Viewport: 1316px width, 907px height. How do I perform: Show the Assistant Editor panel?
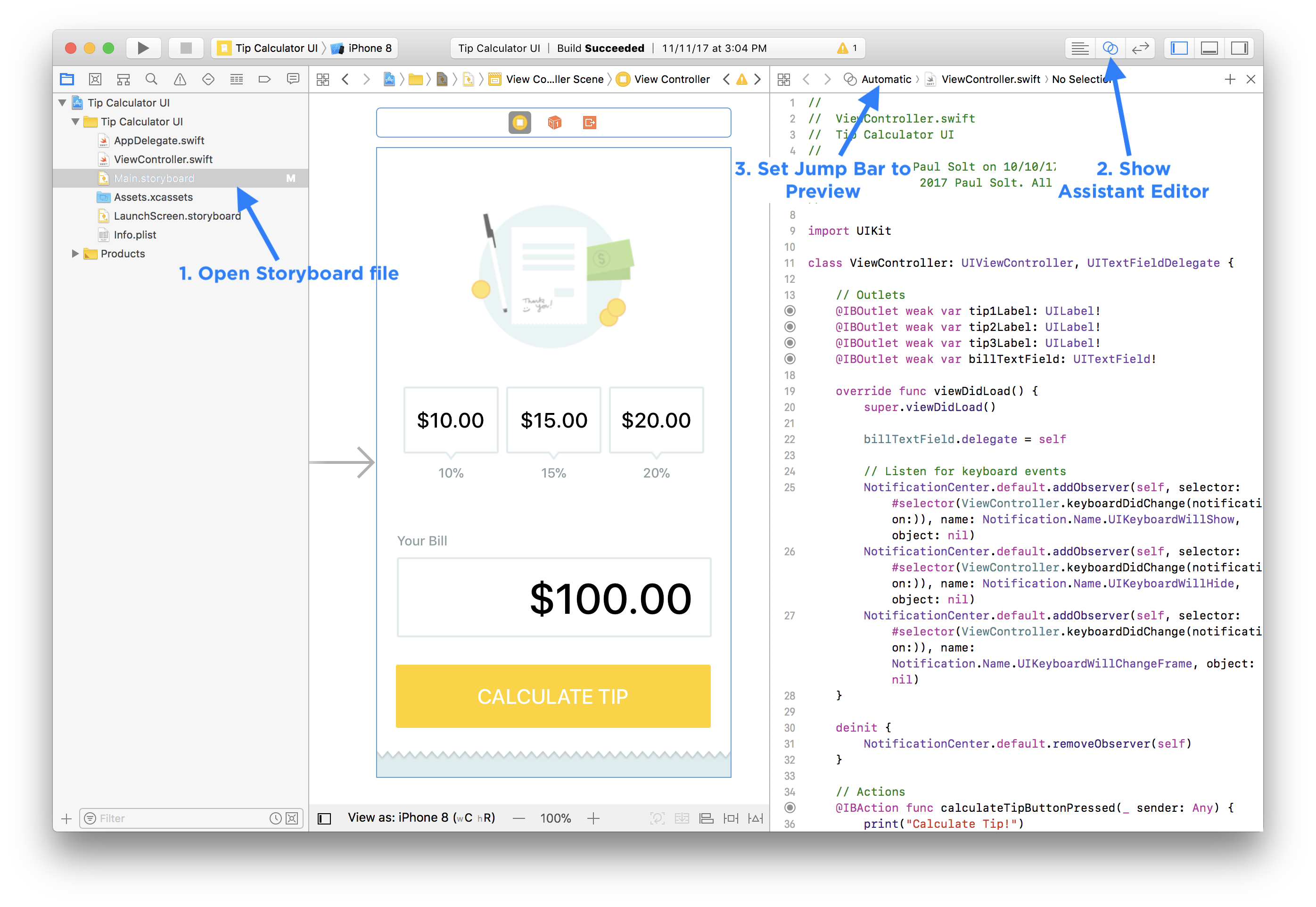(x=1110, y=46)
